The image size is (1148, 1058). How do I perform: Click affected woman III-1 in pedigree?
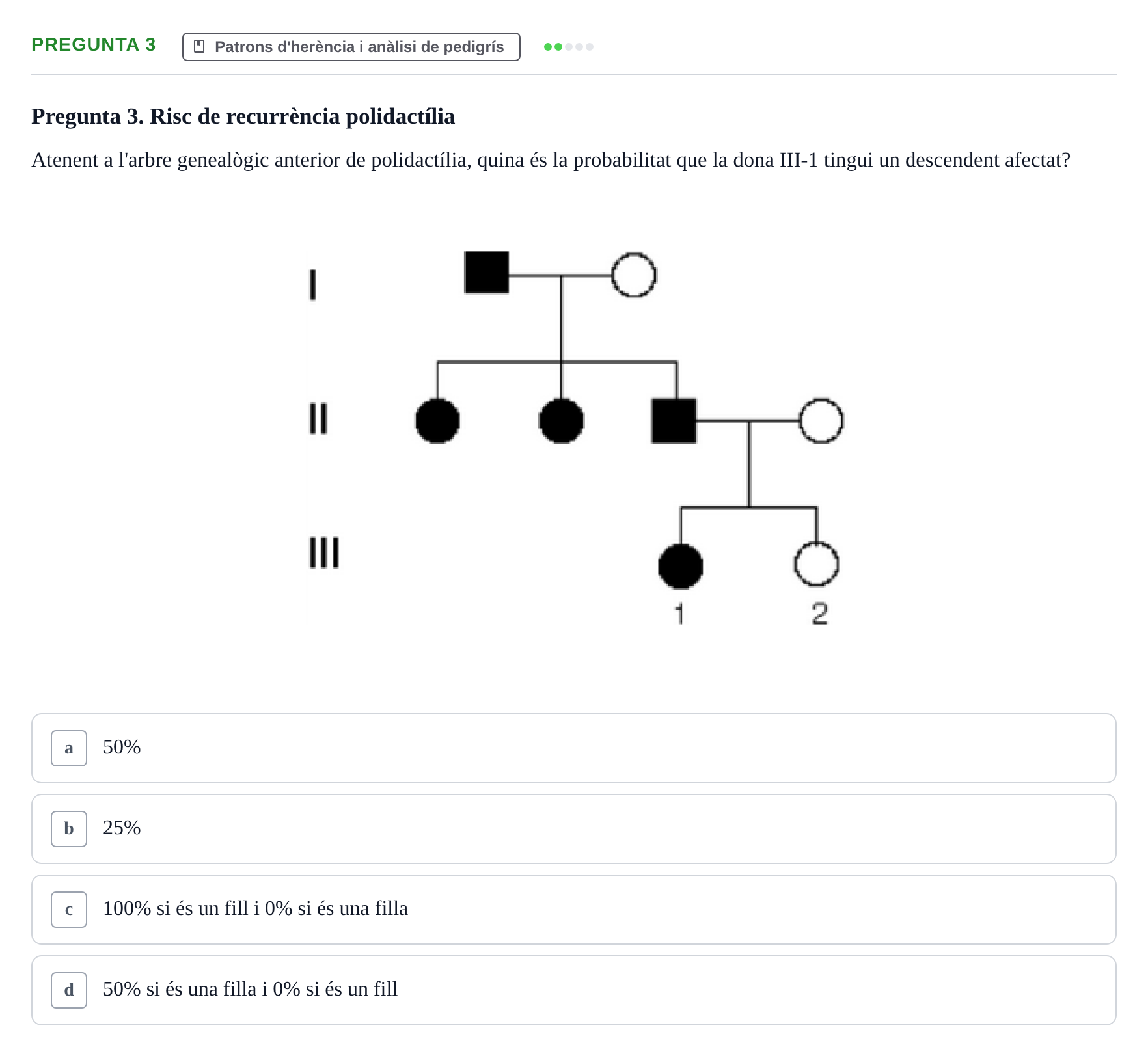coord(681,566)
